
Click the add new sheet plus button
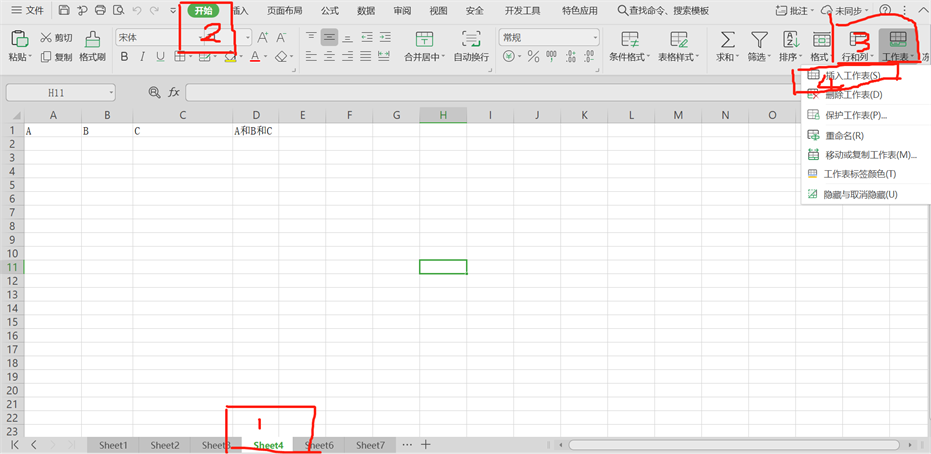pyautogui.click(x=426, y=444)
